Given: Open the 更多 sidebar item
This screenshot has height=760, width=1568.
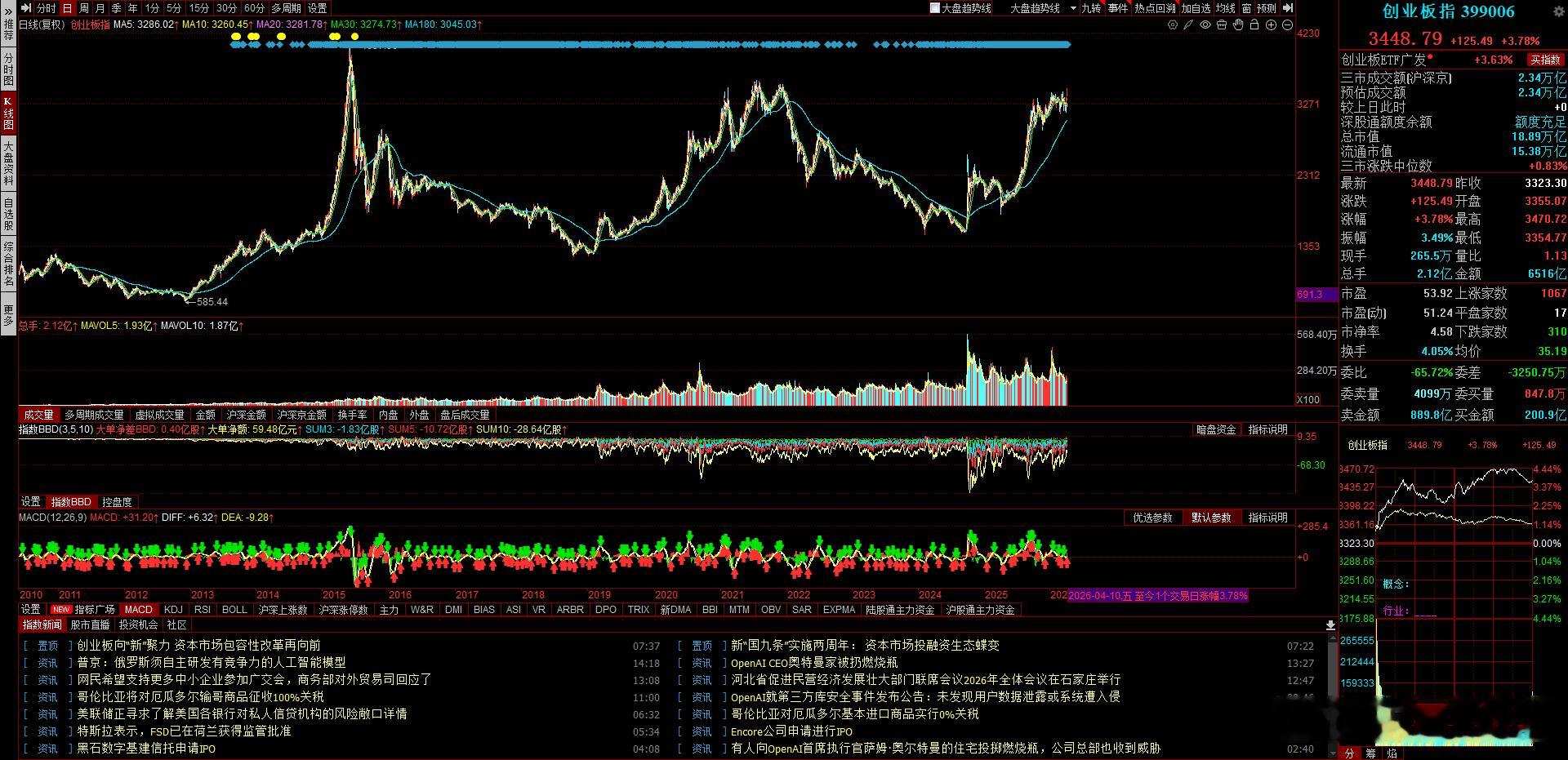Looking at the screenshot, I should (8, 315).
